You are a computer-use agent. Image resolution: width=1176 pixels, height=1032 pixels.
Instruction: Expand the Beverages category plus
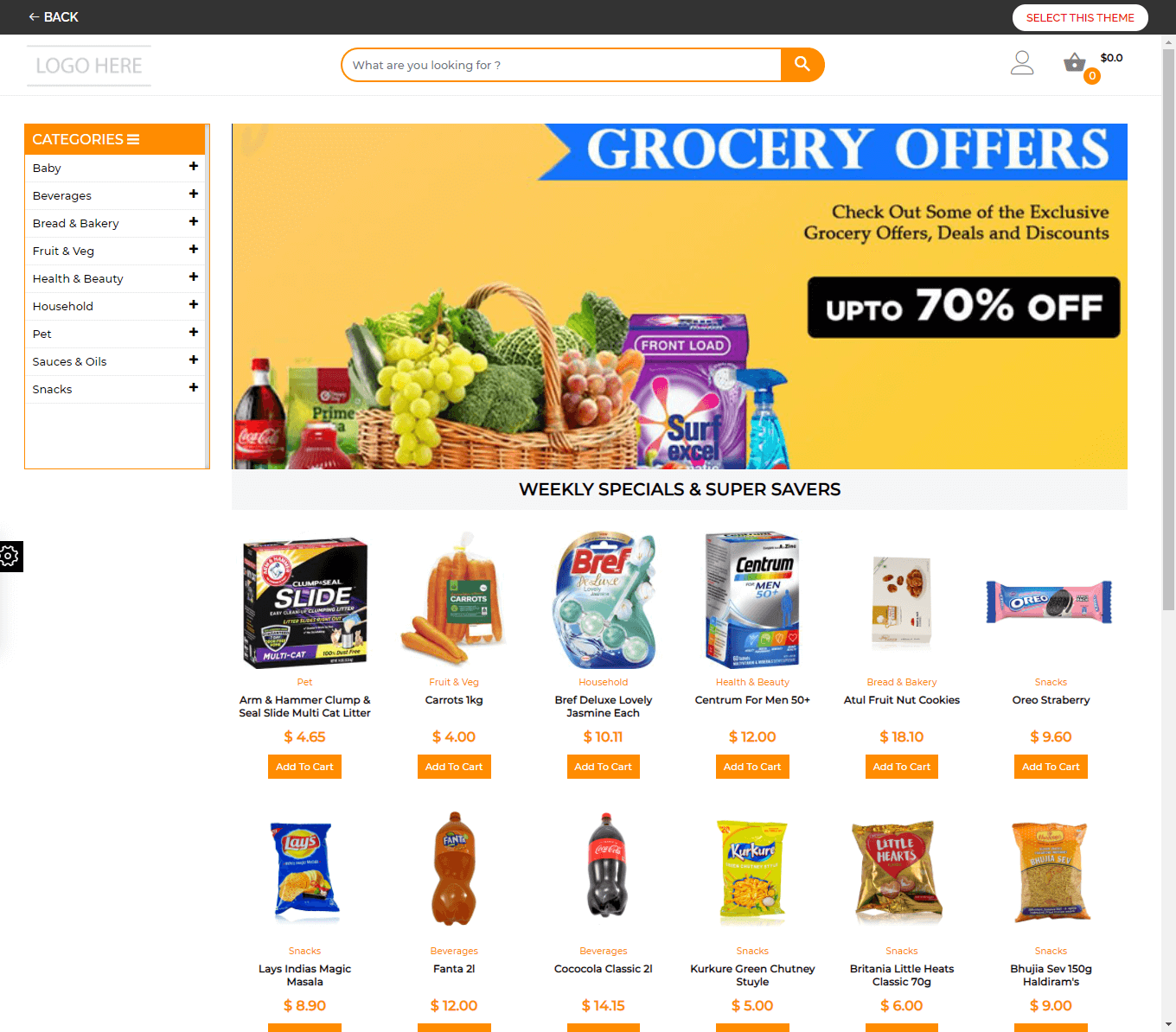pyautogui.click(x=194, y=194)
